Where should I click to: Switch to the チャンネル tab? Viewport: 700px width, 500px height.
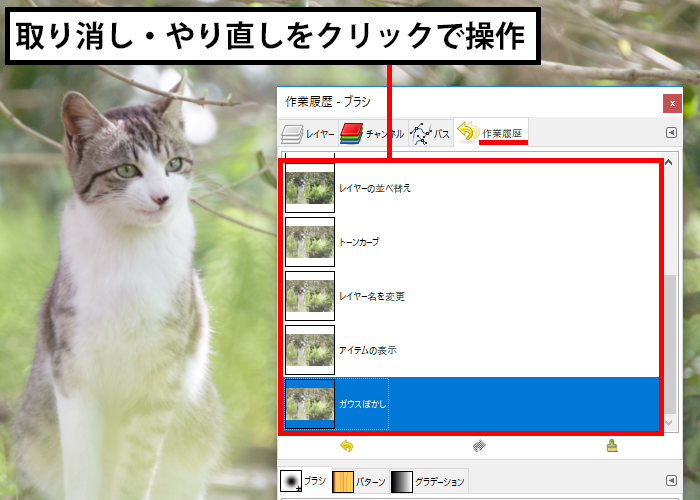[373, 133]
